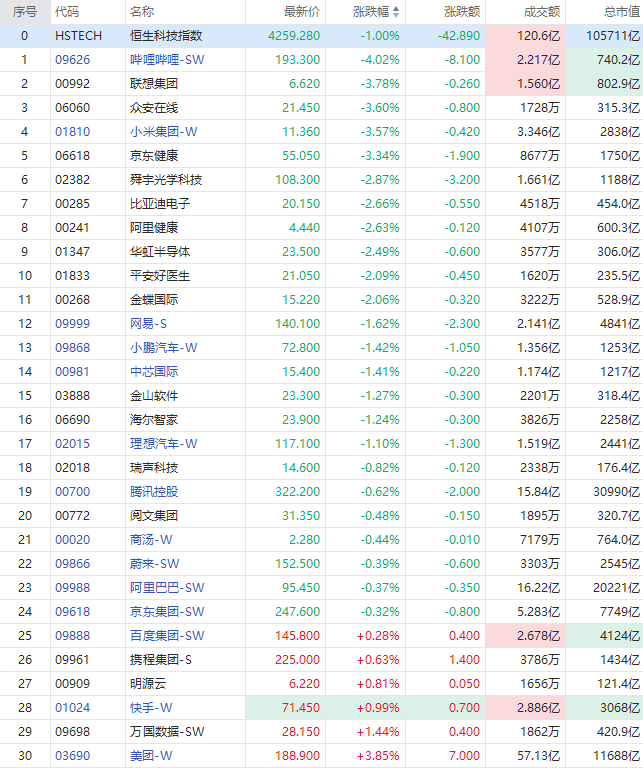
Task: Open 中芯国际 stock link
Action: pos(154,372)
